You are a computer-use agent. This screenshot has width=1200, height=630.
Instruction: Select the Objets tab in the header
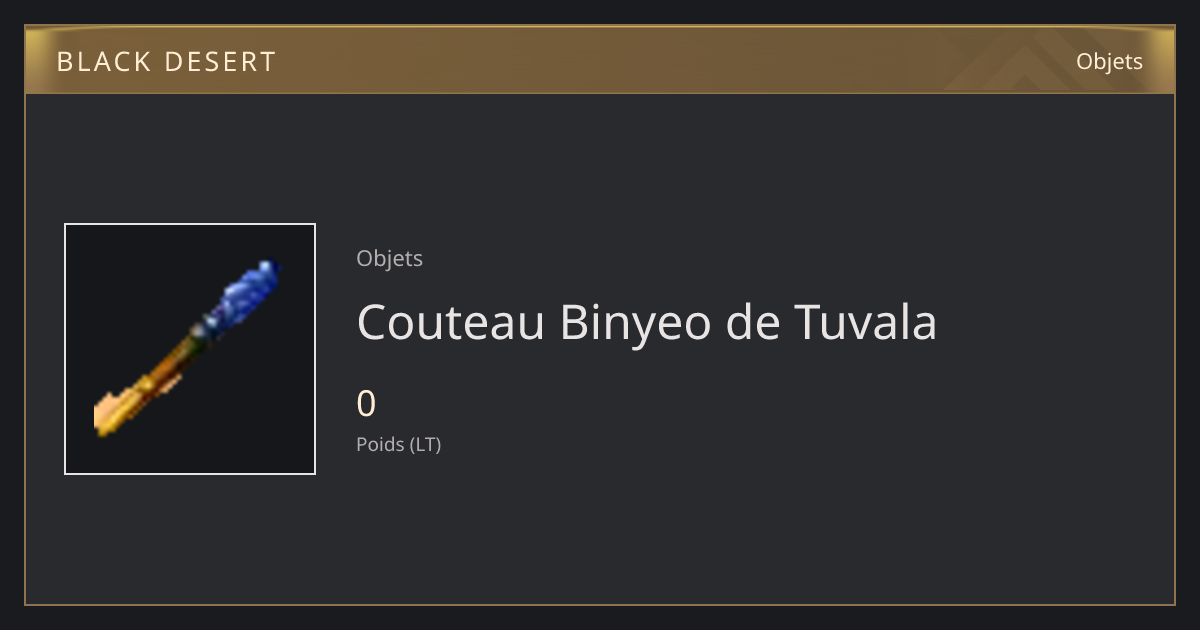[1109, 61]
